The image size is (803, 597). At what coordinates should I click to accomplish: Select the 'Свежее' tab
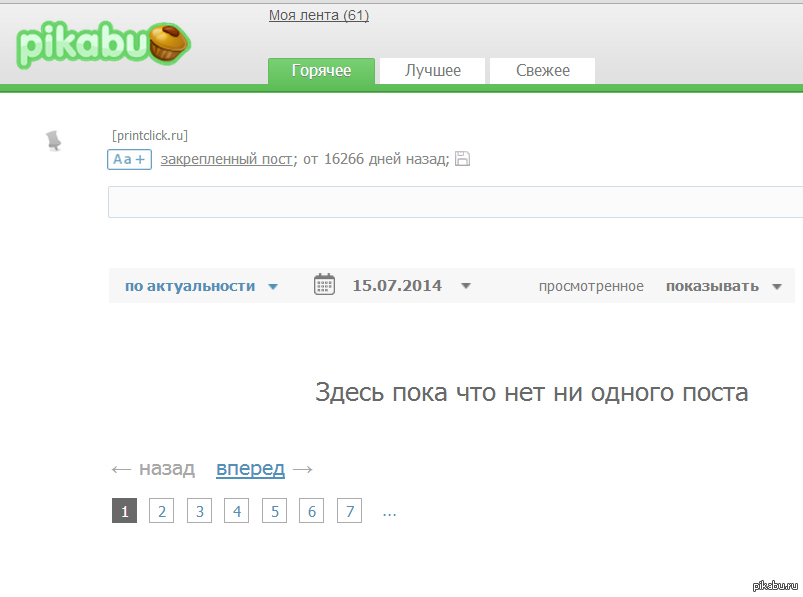543,71
